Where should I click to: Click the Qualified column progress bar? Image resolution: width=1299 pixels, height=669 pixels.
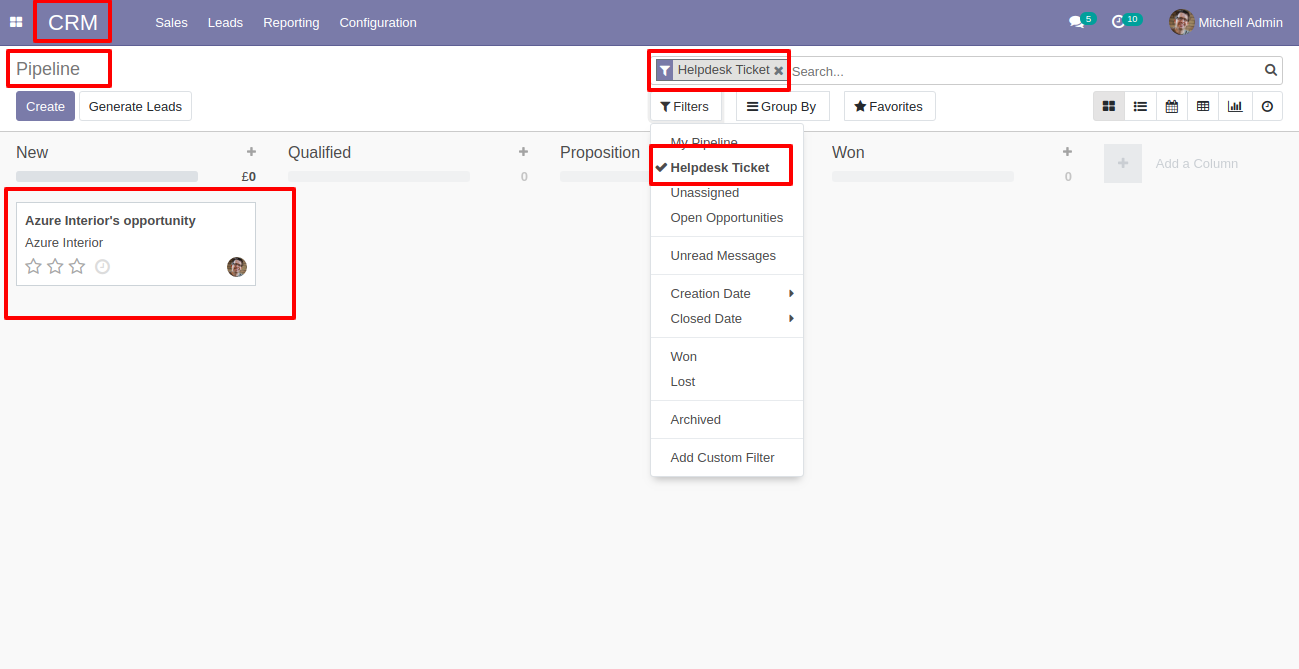379,176
